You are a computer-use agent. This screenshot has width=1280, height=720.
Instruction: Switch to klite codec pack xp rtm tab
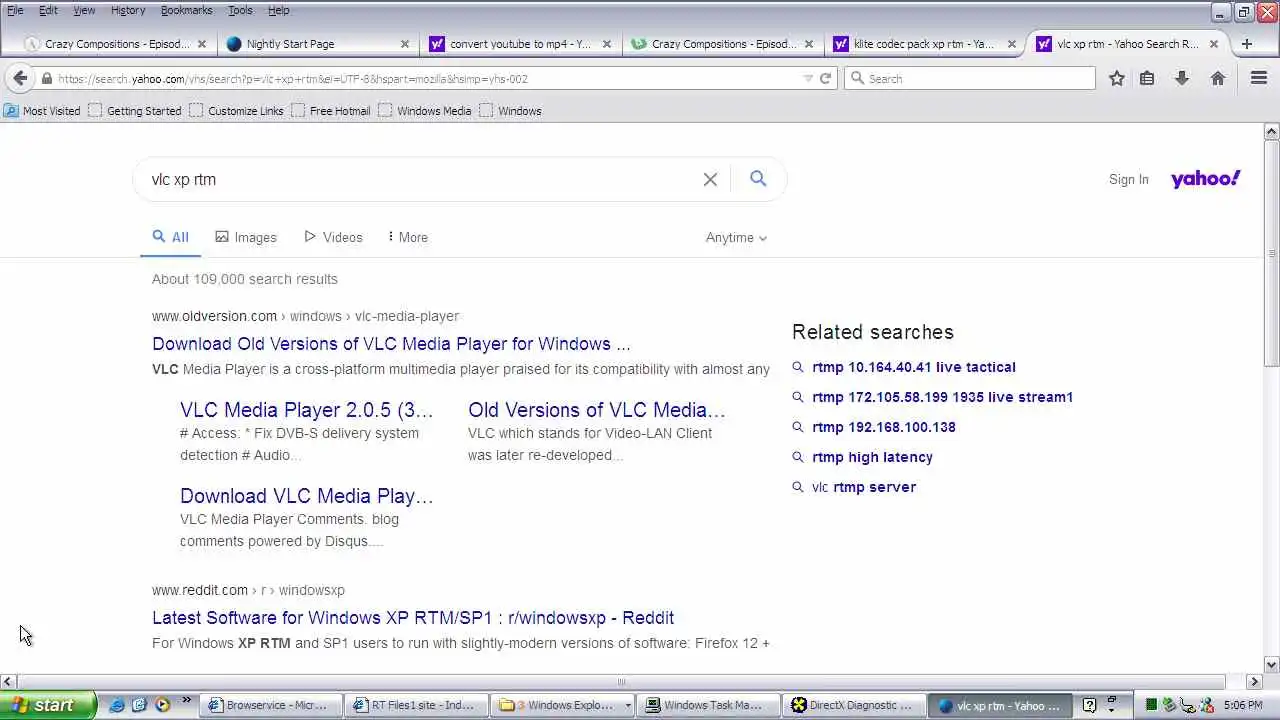[x=923, y=44]
